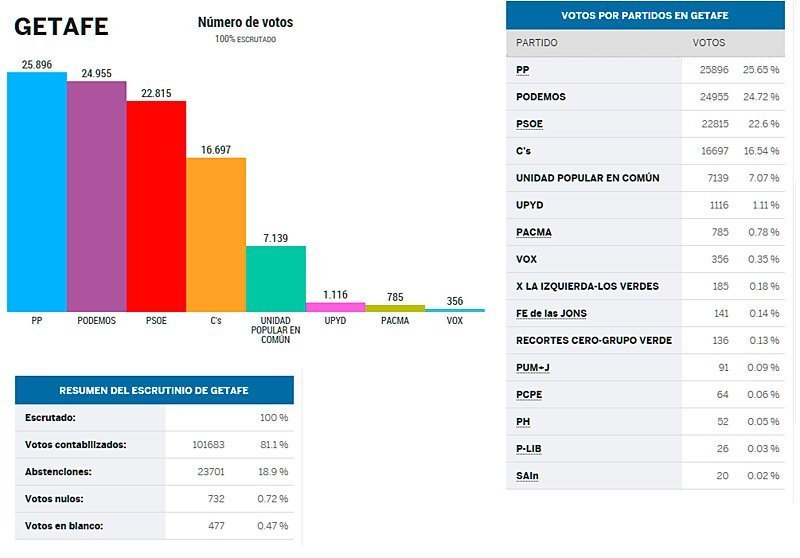800x558 pixels.
Task: Select RECORTES CERO-GRUPO VERDE row
Action: click(x=645, y=340)
